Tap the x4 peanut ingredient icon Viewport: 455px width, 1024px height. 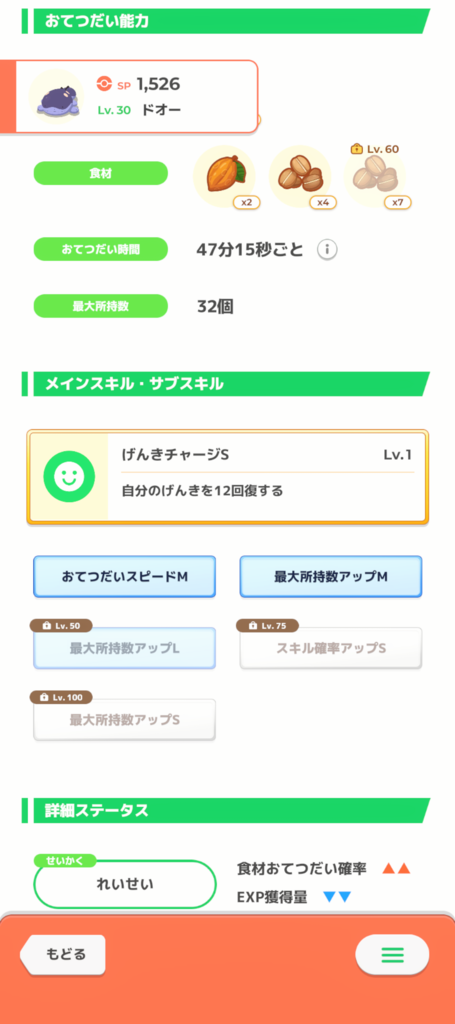300,176
